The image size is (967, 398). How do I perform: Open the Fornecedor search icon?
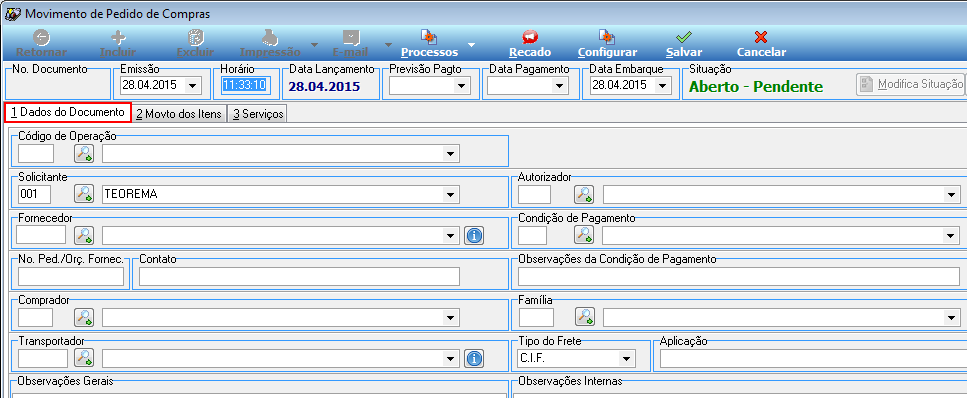point(84,235)
